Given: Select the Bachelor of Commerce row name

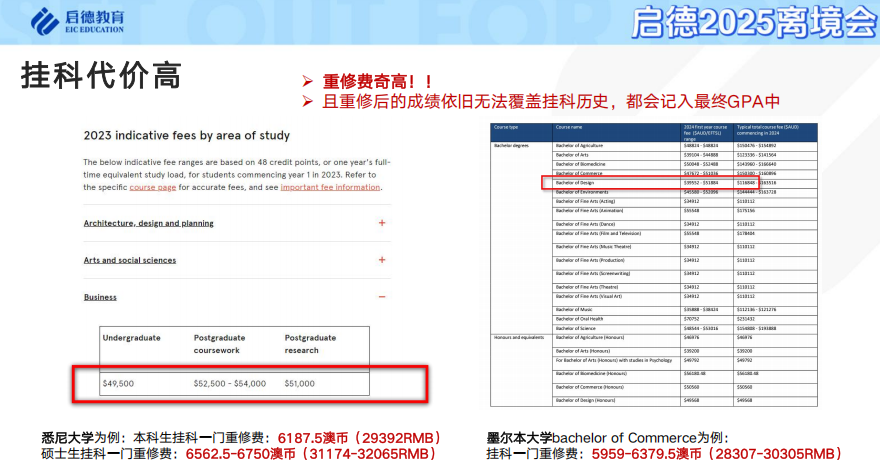Looking at the screenshot, I should [x=579, y=173].
